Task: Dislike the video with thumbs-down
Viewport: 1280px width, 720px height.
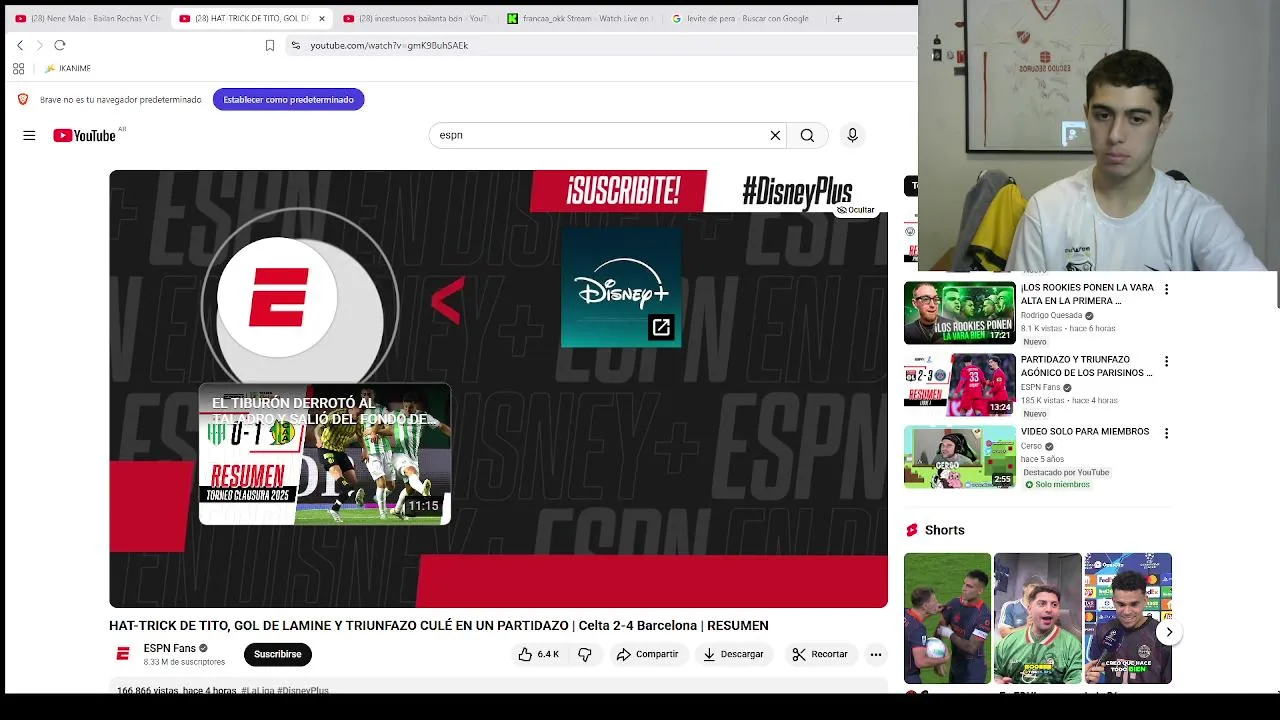Action: pyautogui.click(x=585, y=654)
